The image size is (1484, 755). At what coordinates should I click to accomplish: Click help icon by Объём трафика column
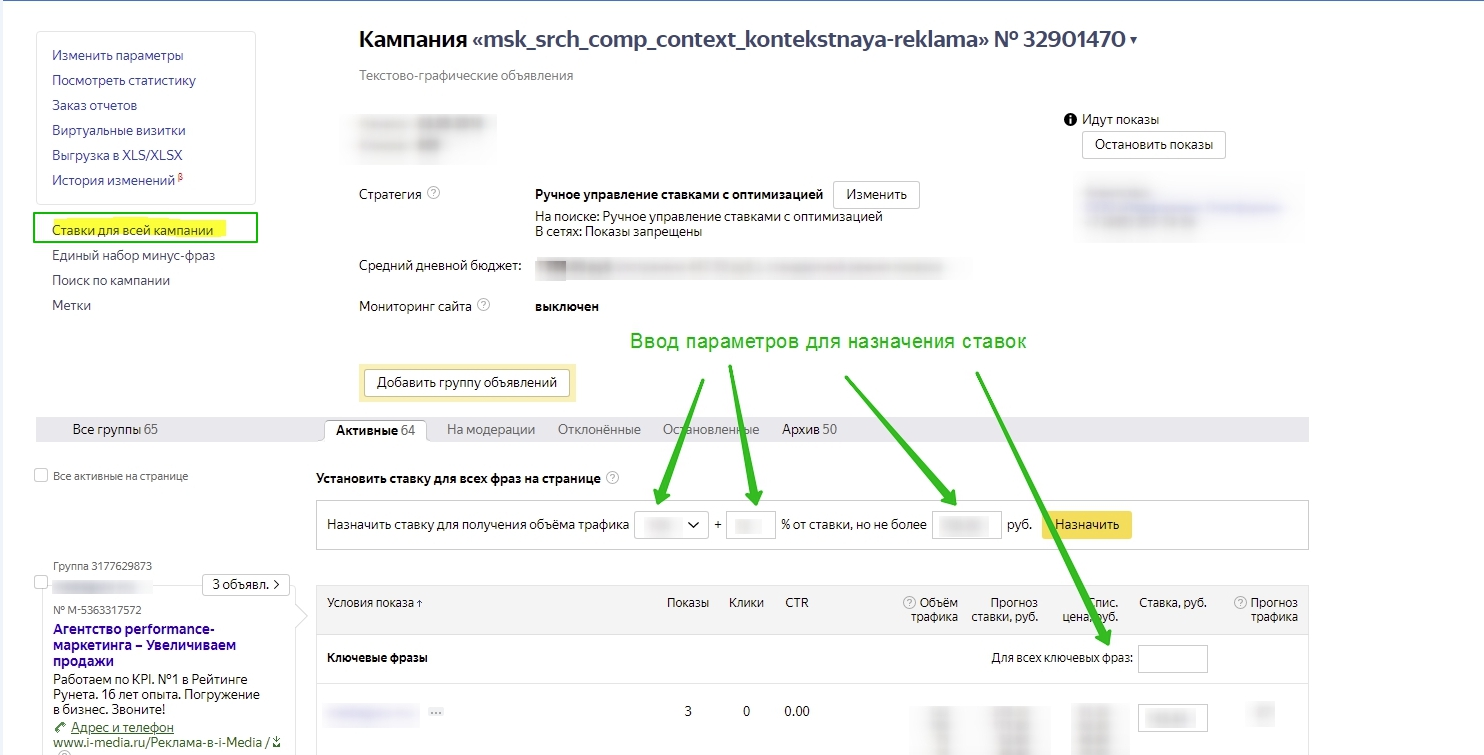point(909,603)
